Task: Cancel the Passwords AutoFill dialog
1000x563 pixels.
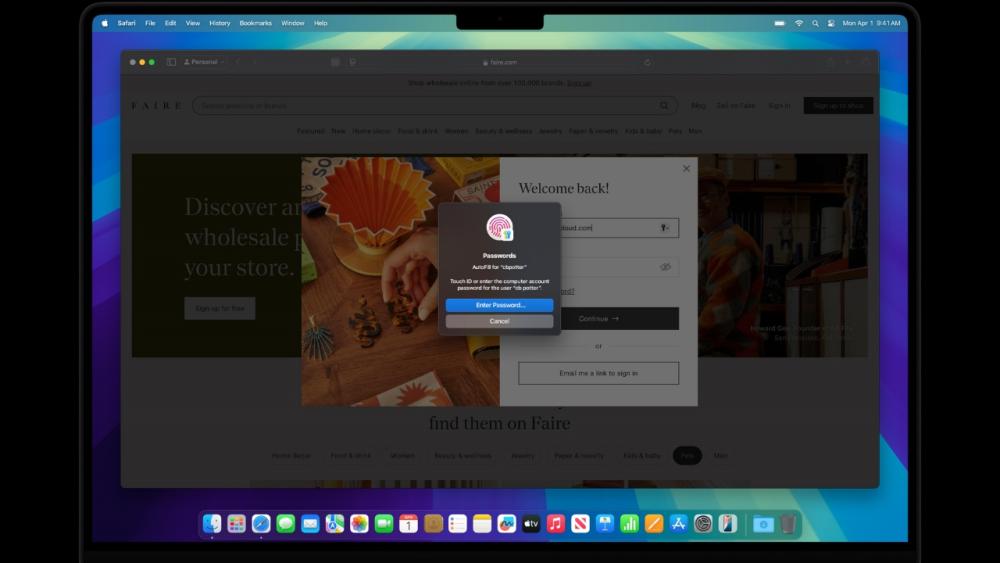Action: tap(499, 321)
